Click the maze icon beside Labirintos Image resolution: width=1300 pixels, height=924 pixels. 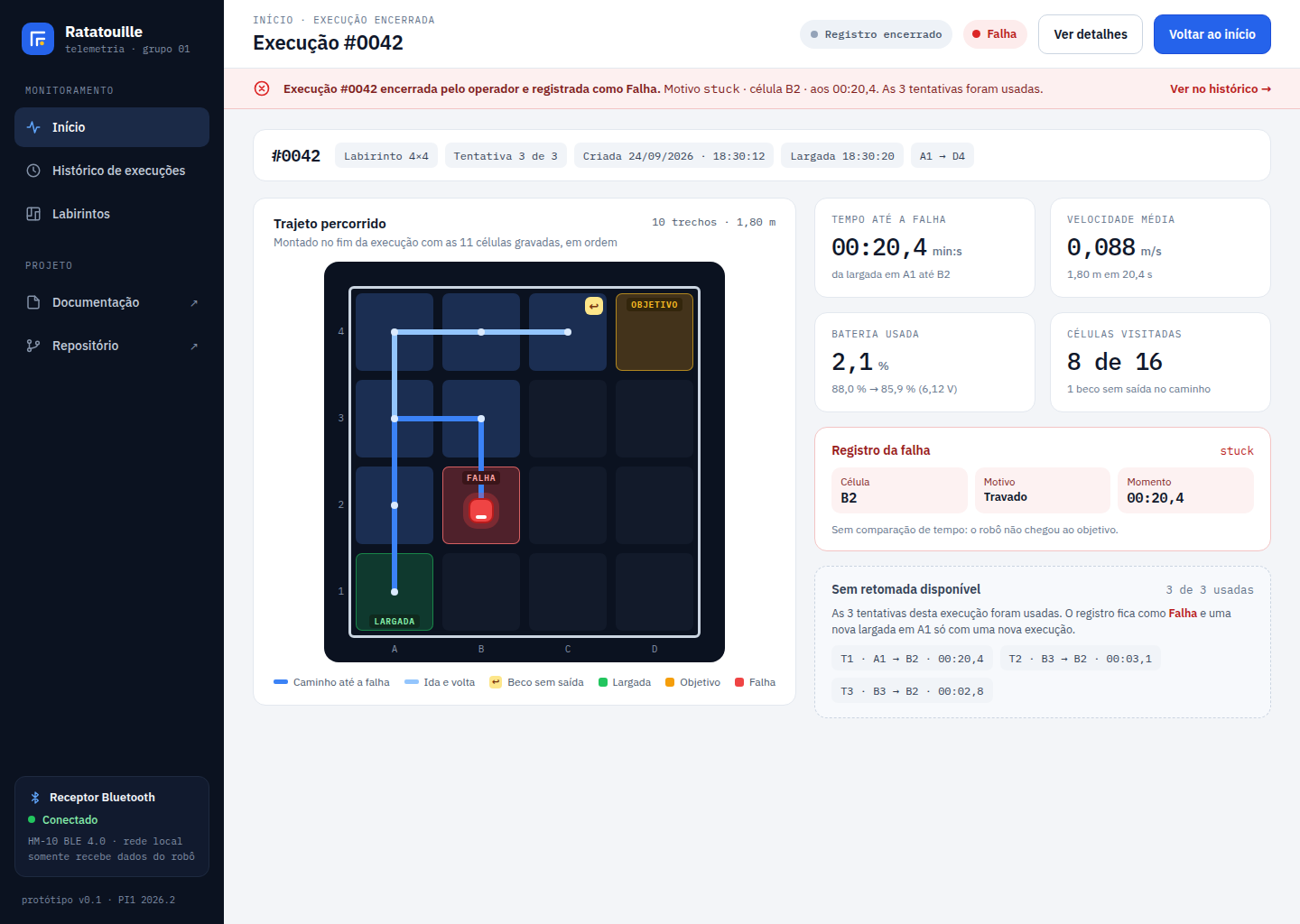pyautogui.click(x=33, y=214)
